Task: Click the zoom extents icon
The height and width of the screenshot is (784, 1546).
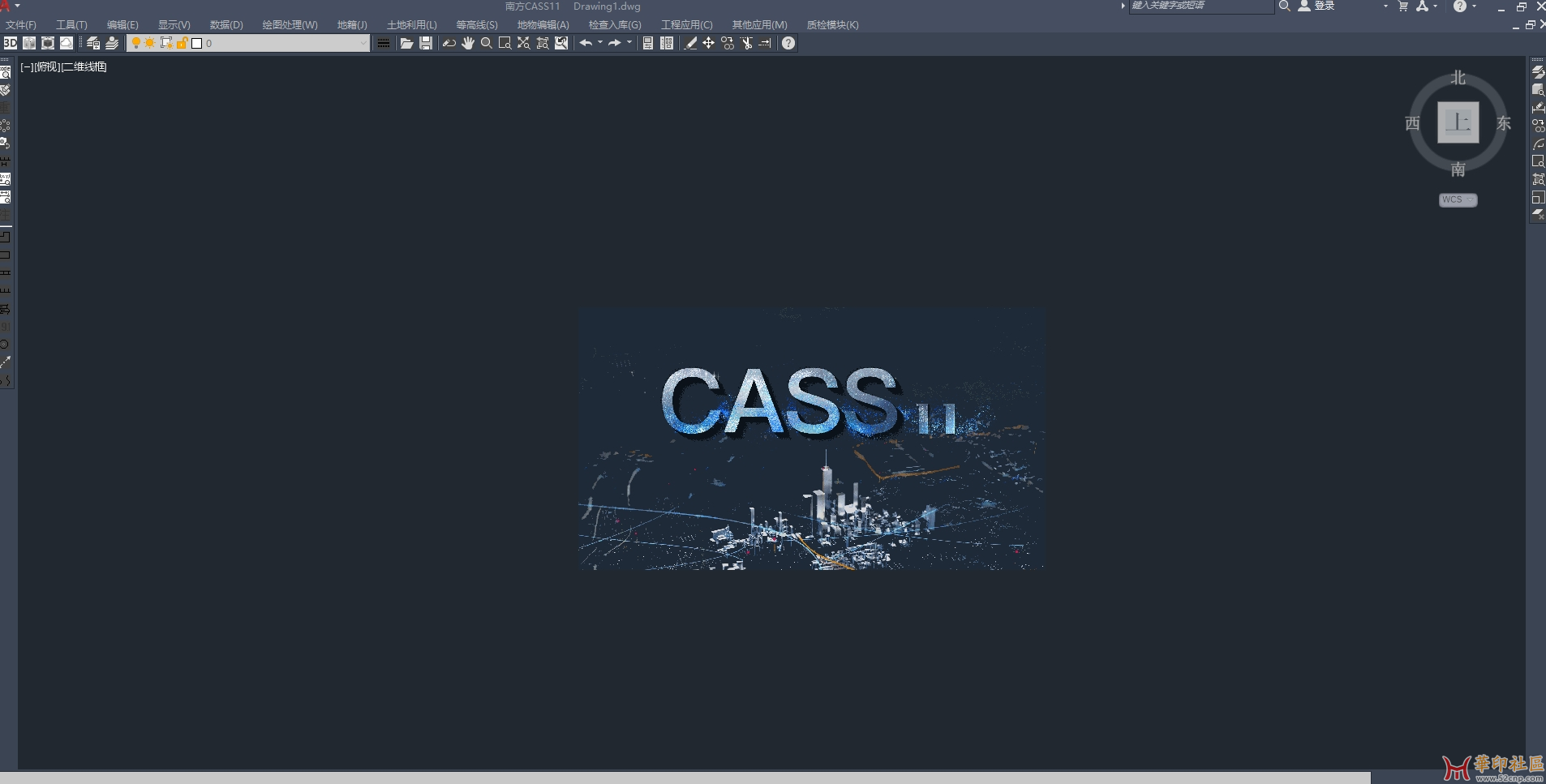Action: click(x=524, y=43)
